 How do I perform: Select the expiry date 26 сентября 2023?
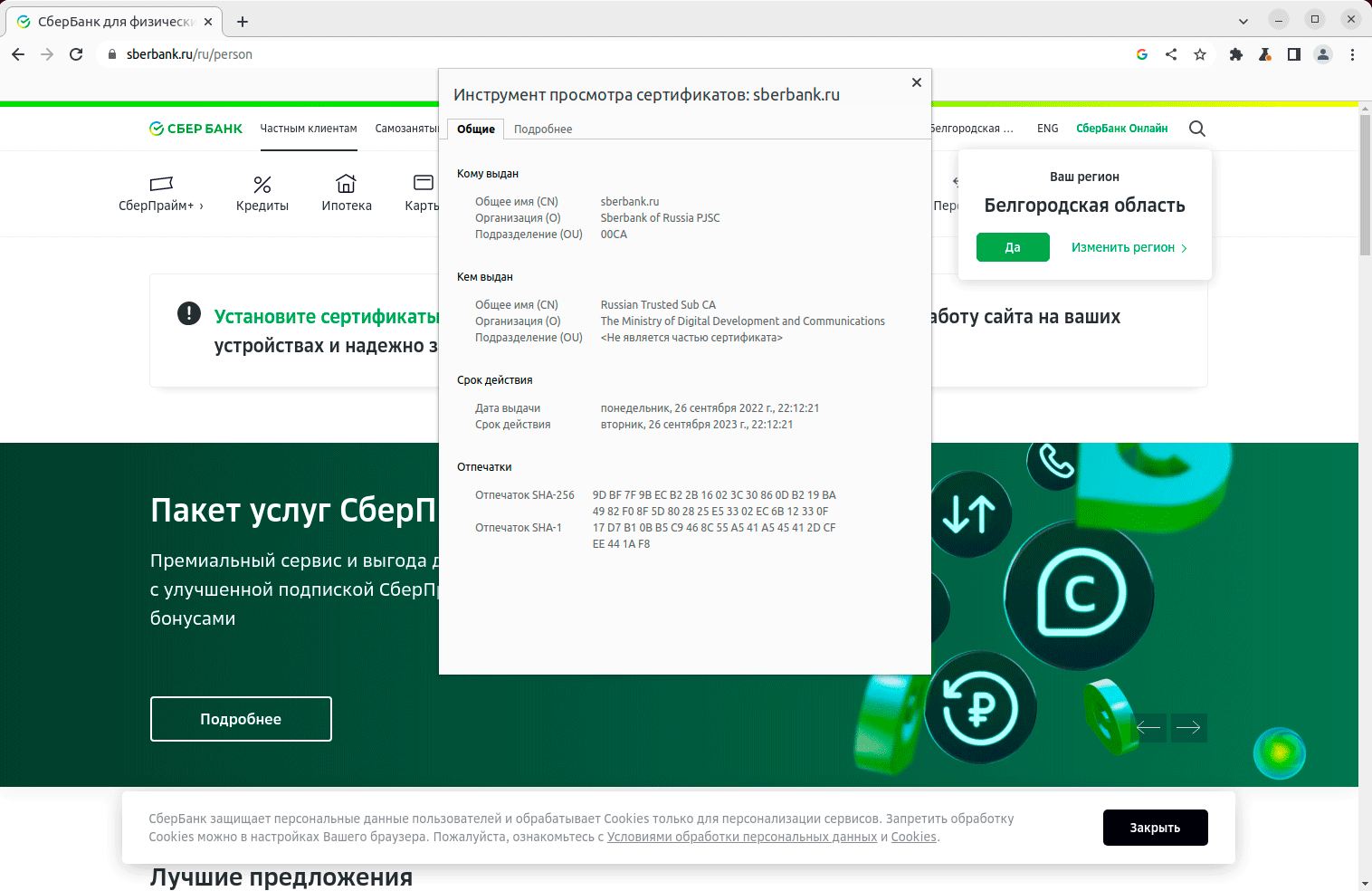click(x=697, y=425)
